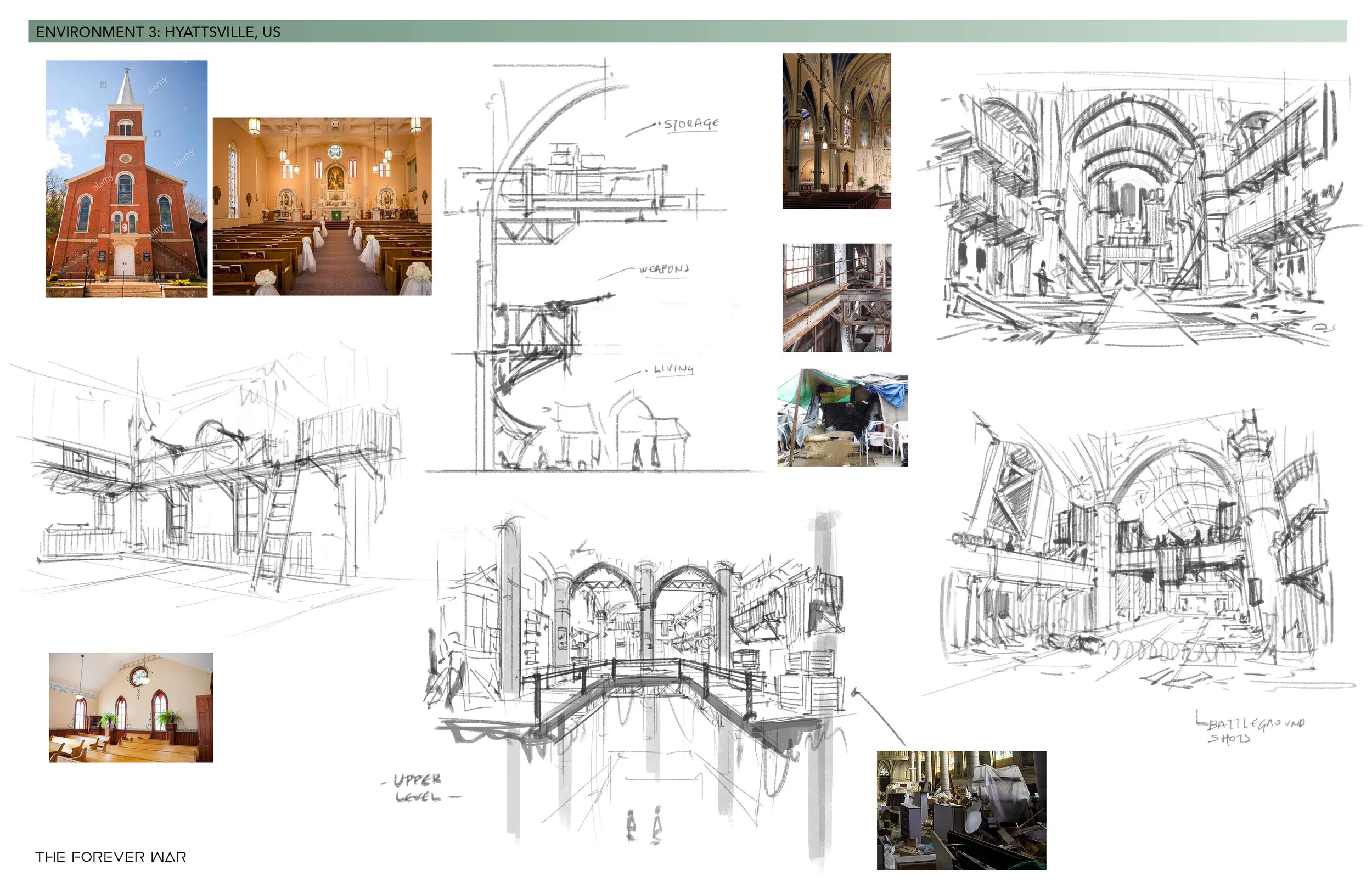
Task: Click the WEAPONS handwritten annotation
Action: pos(663,269)
